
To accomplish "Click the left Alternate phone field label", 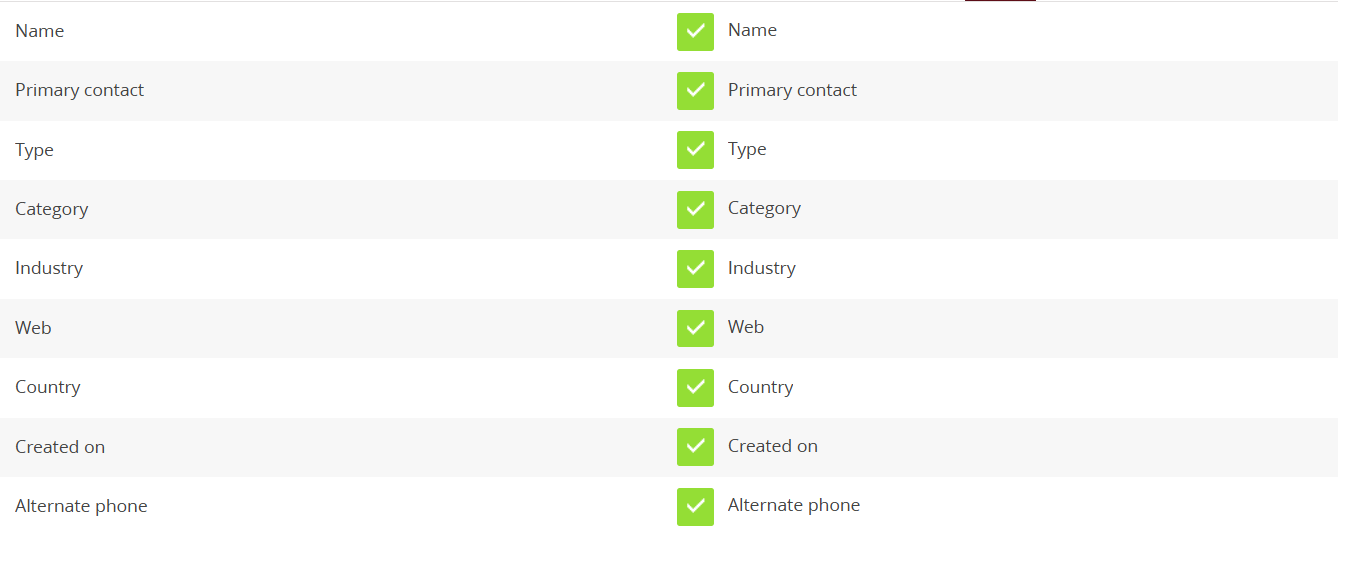I will 81,506.
